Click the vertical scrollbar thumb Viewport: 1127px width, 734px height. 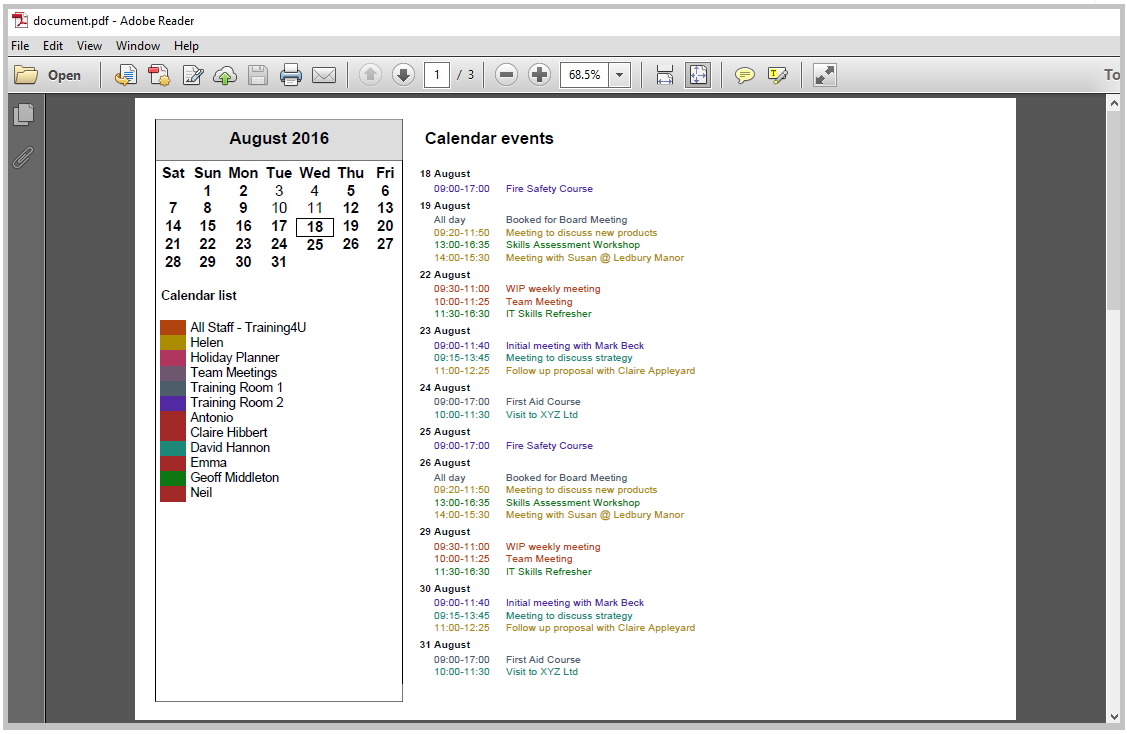1114,211
